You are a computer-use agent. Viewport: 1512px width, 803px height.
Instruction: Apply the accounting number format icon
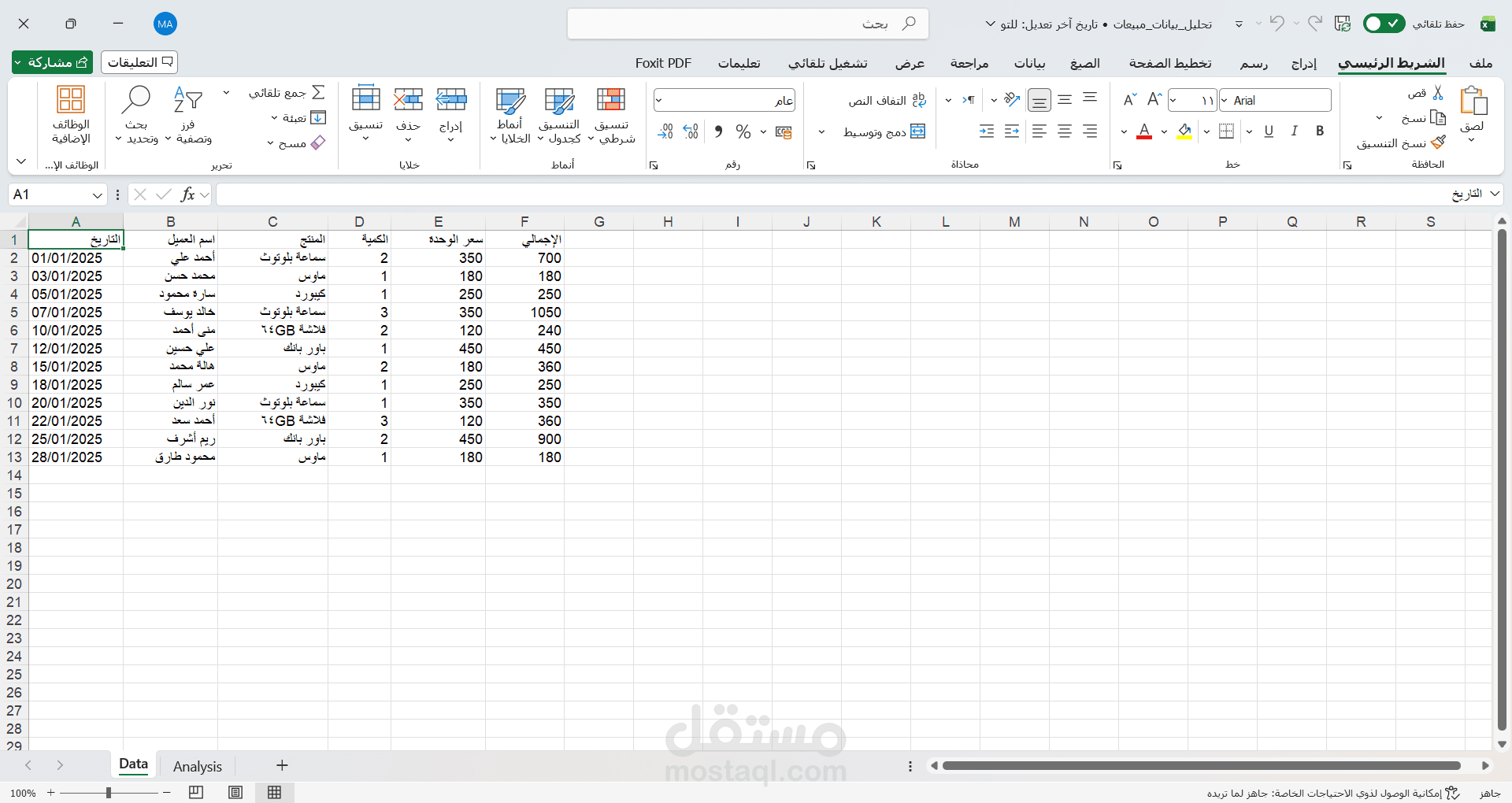(784, 131)
